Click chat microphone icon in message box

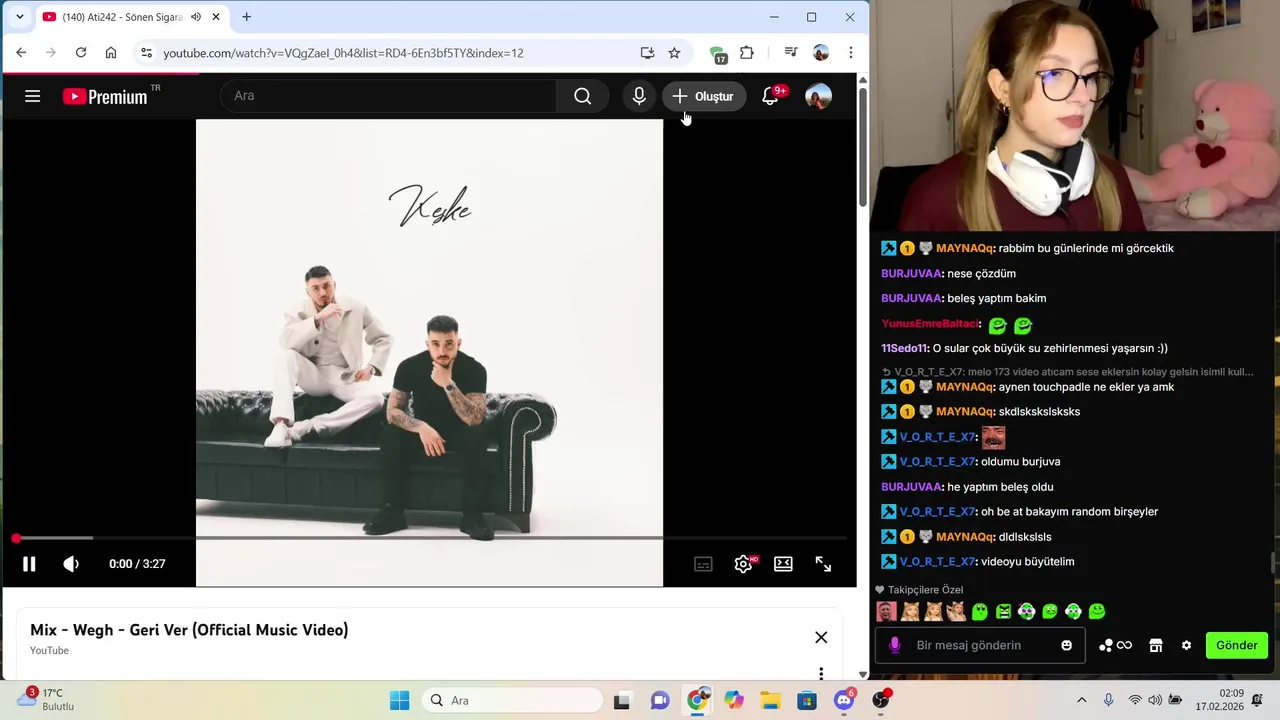(x=894, y=646)
